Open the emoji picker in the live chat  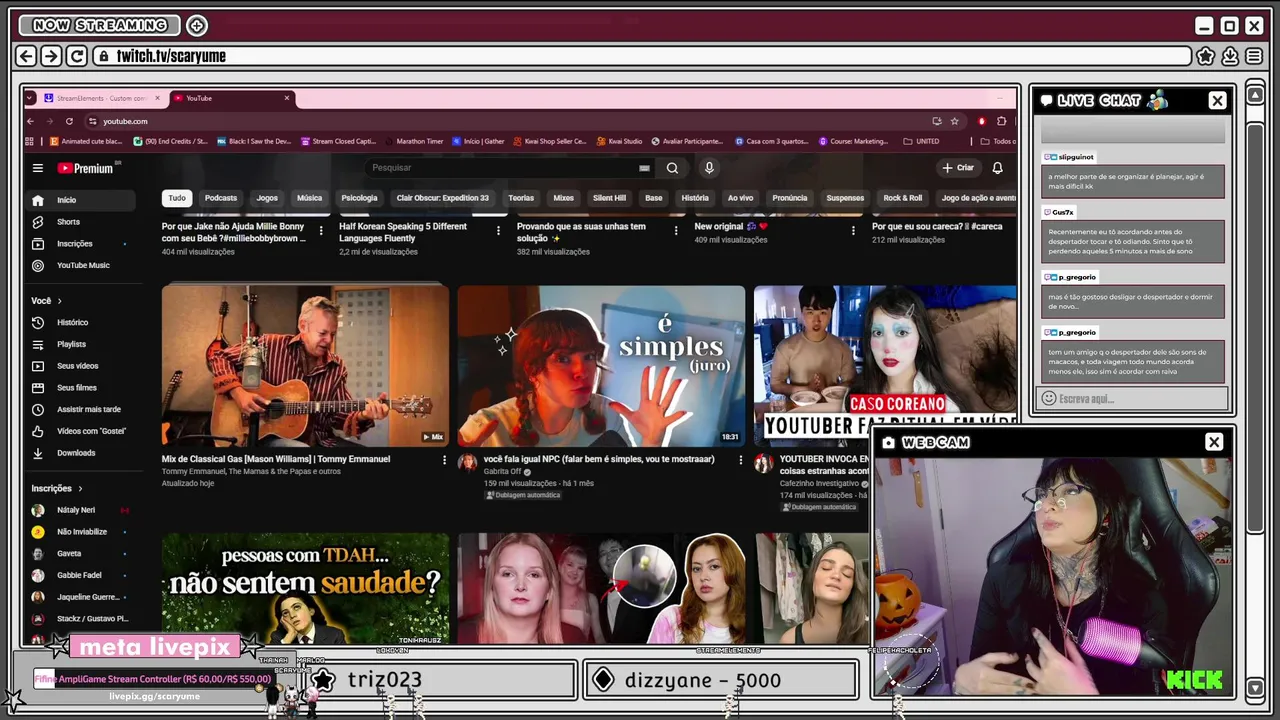[x=1049, y=398]
